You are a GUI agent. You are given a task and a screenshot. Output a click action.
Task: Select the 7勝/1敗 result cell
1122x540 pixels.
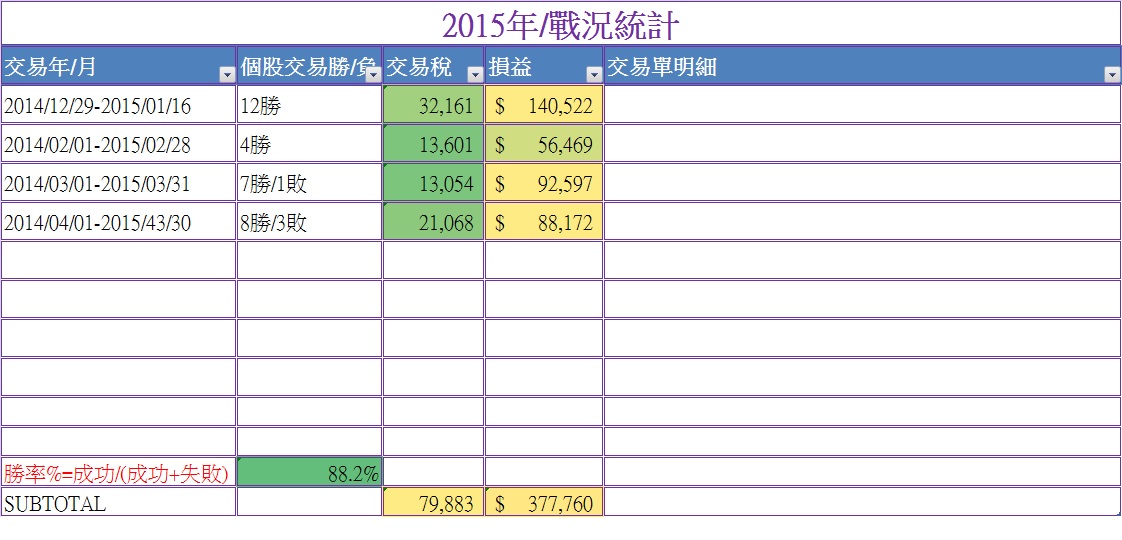(x=310, y=182)
